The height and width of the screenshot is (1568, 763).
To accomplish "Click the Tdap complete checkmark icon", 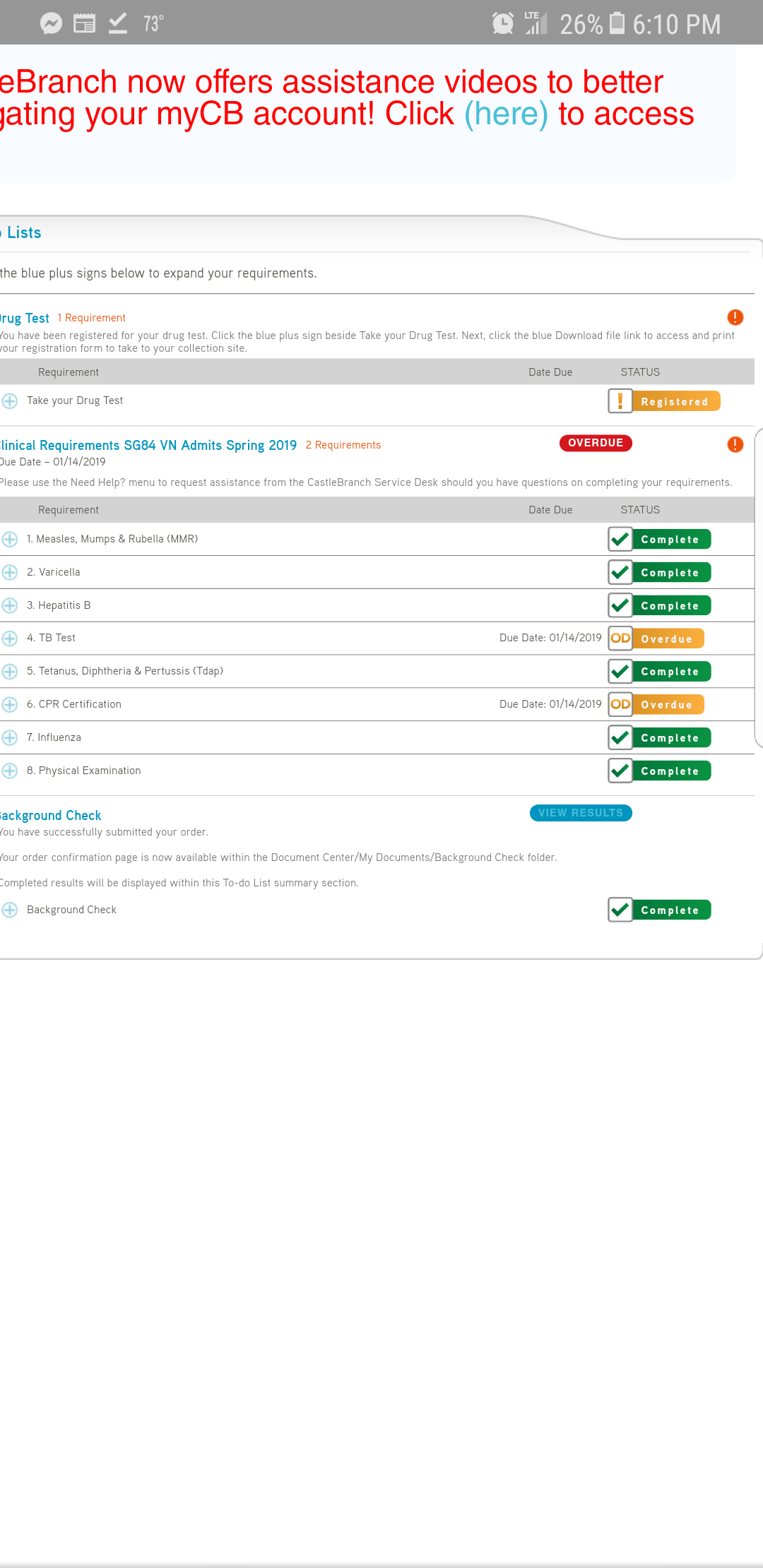I will coord(620,672).
